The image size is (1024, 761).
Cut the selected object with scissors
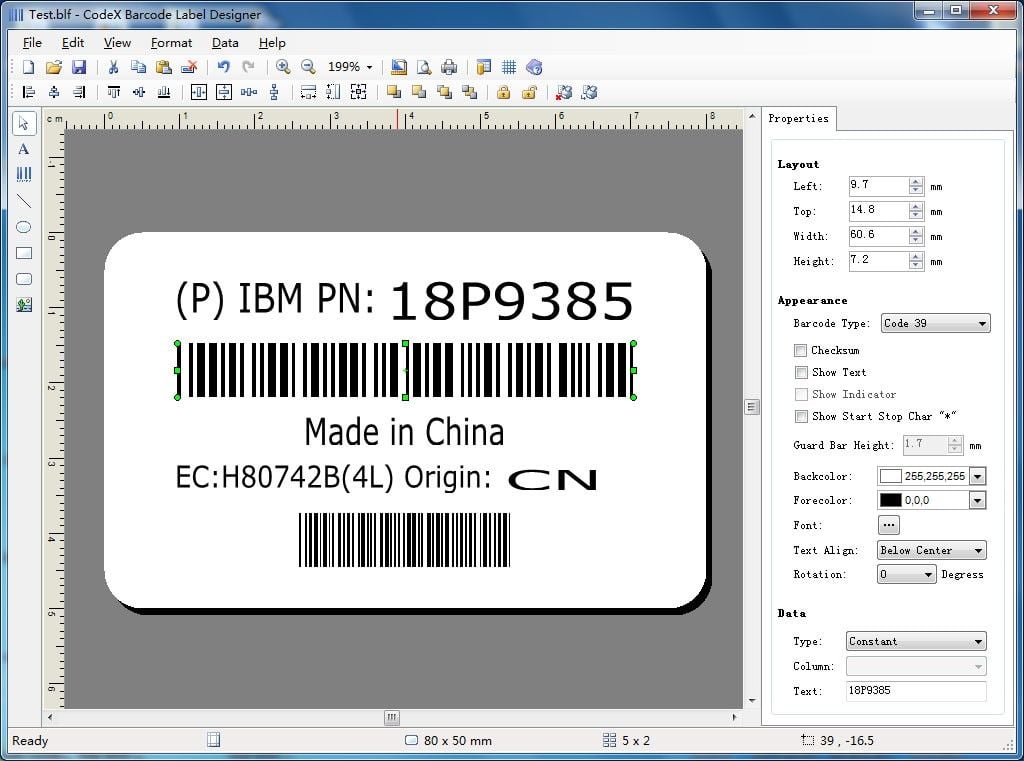[x=113, y=67]
